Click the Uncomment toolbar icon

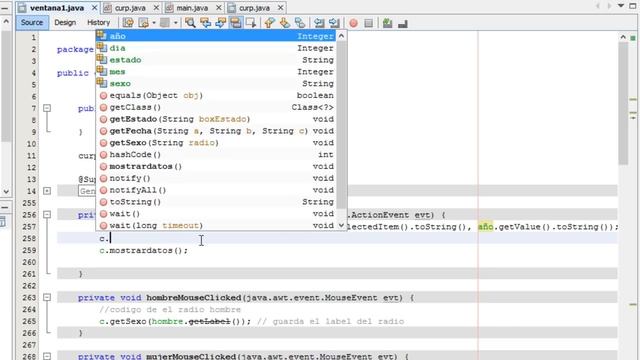403,23
